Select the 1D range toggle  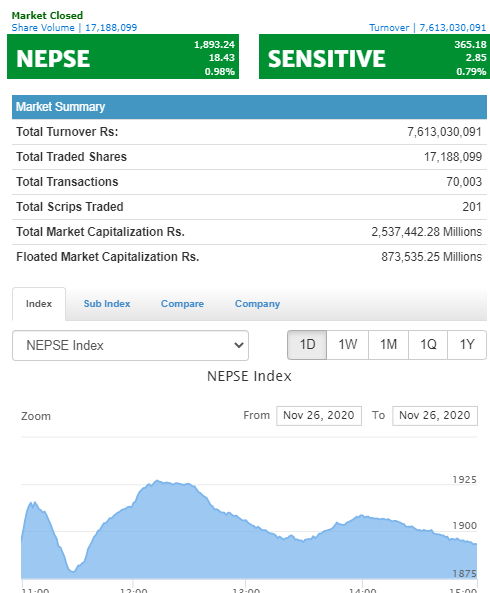[x=307, y=345]
